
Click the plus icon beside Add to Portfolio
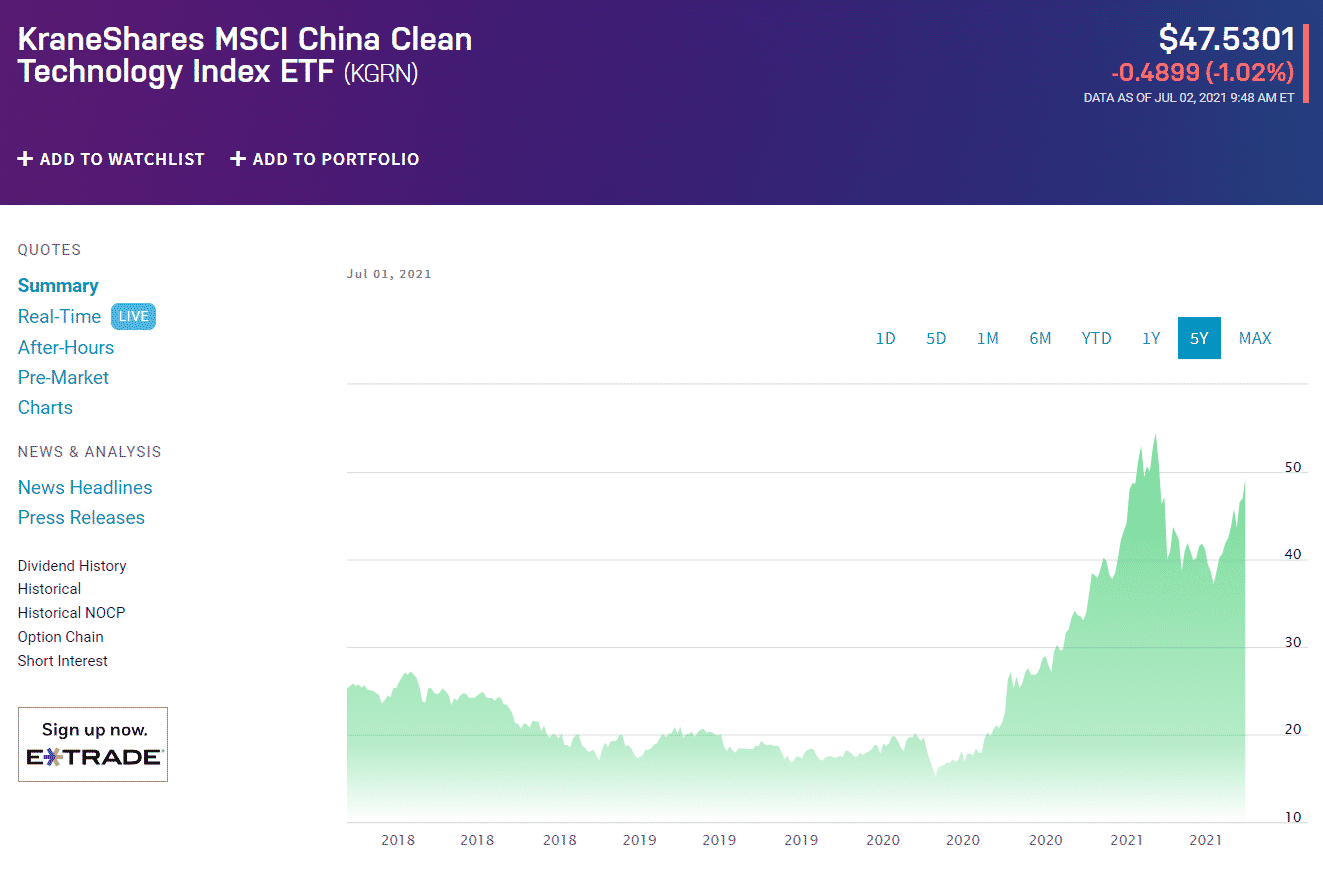pyautogui.click(x=238, y=159)
